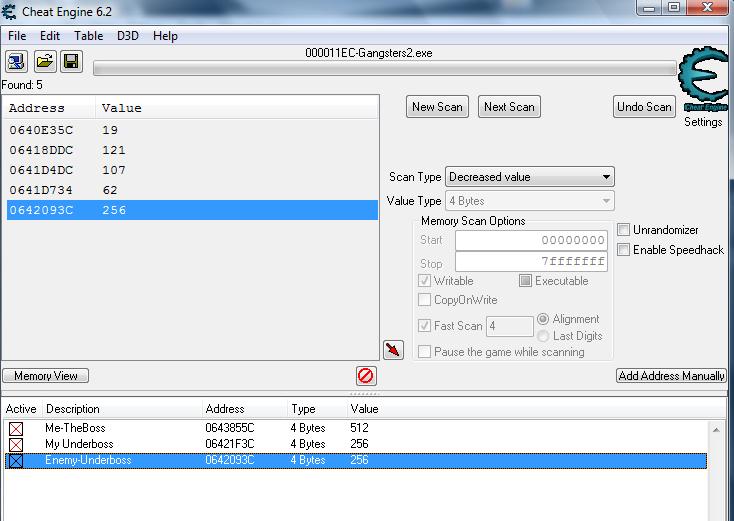The image size is (734, 521).
Task: Open the Help menu
Action: click(x=165, y=36)
